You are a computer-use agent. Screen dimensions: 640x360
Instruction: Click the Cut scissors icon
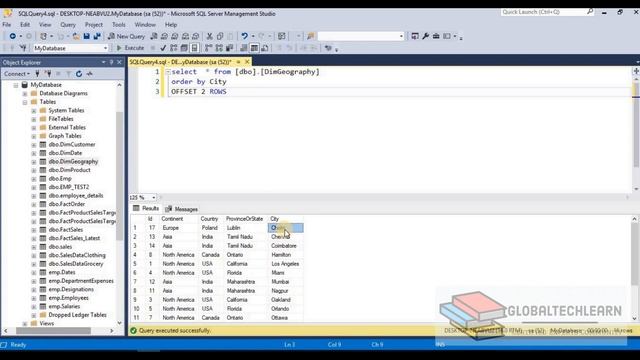tap(209, 36)
